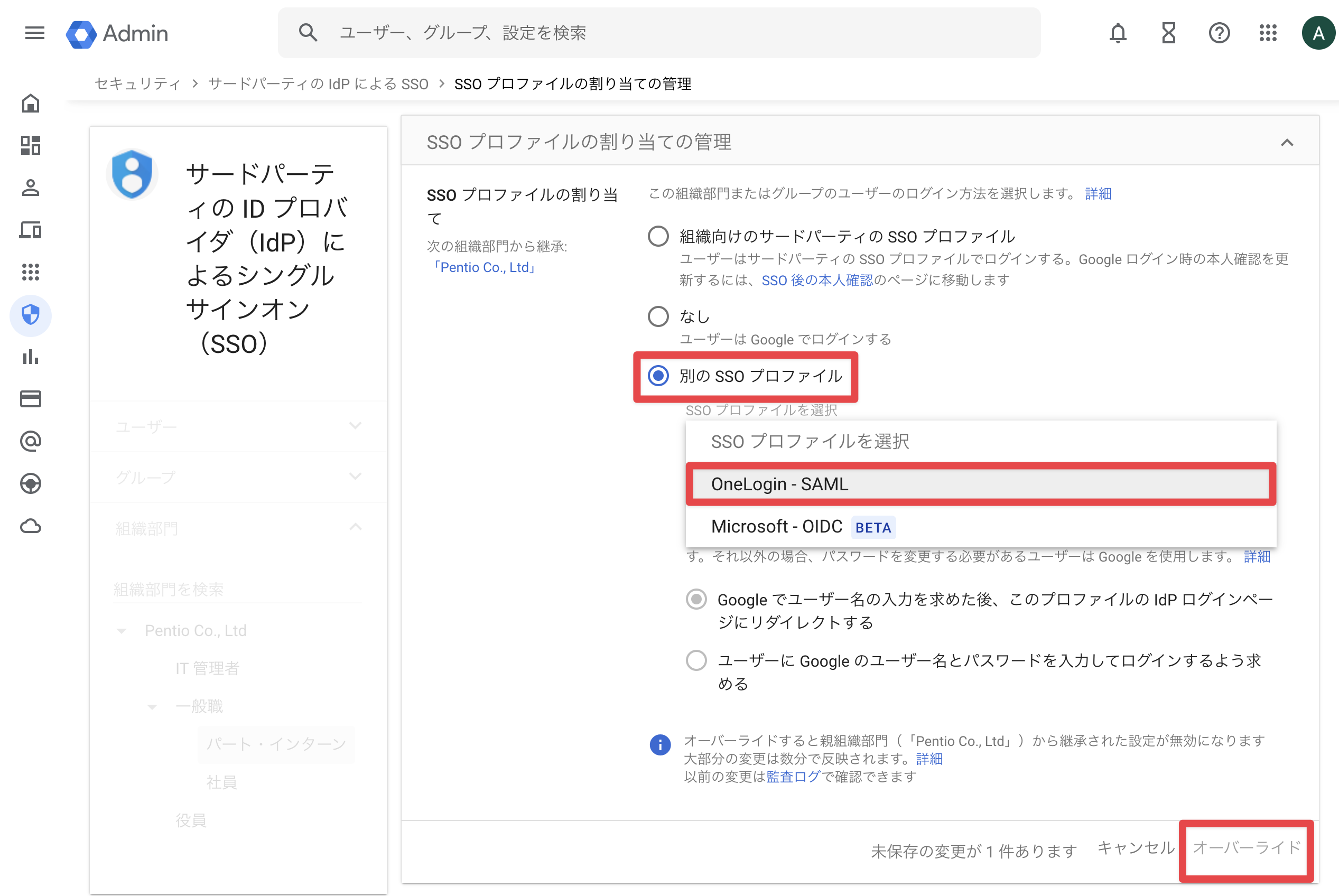Open Users directory icon in sidebar

coord(31,188)
